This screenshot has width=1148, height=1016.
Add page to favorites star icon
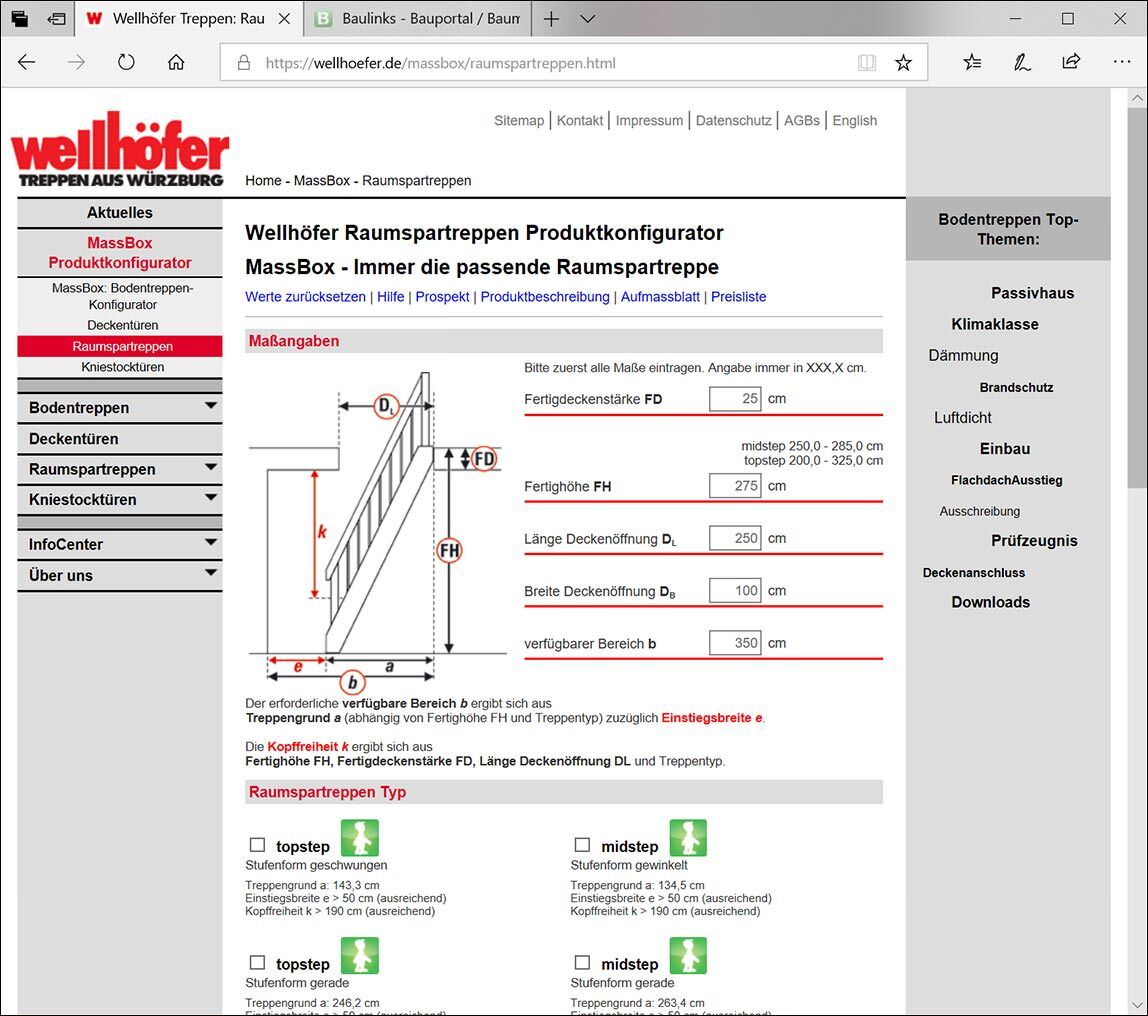[x=903, y=63]
